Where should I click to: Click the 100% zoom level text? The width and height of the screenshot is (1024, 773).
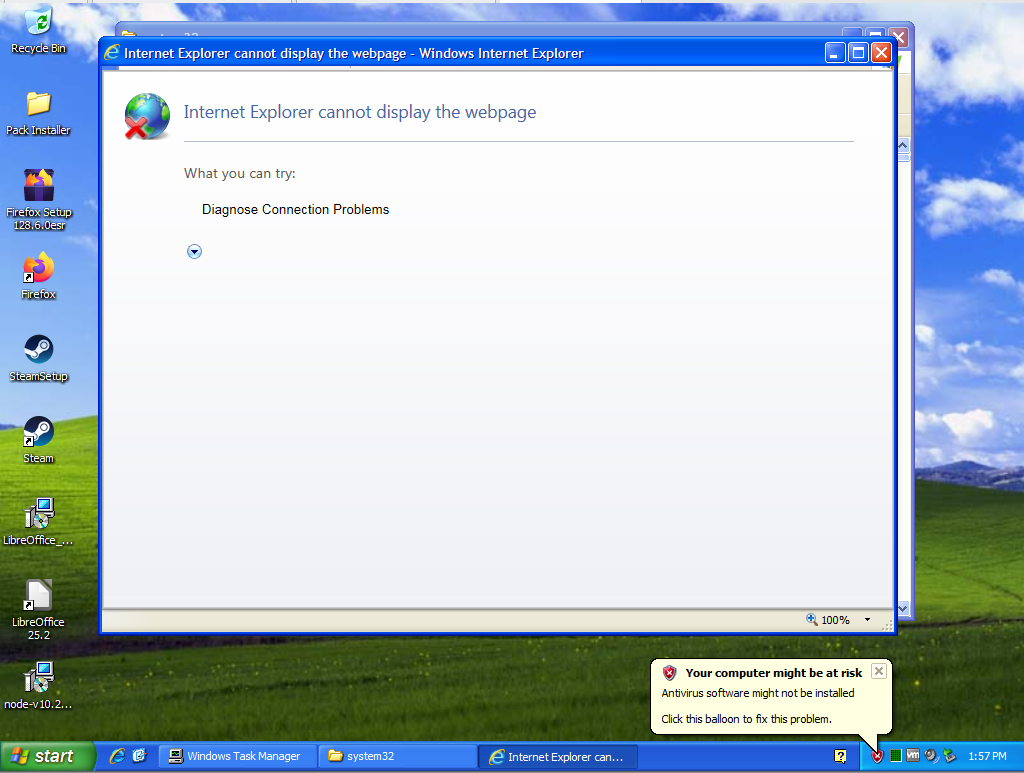pos(835,620)
